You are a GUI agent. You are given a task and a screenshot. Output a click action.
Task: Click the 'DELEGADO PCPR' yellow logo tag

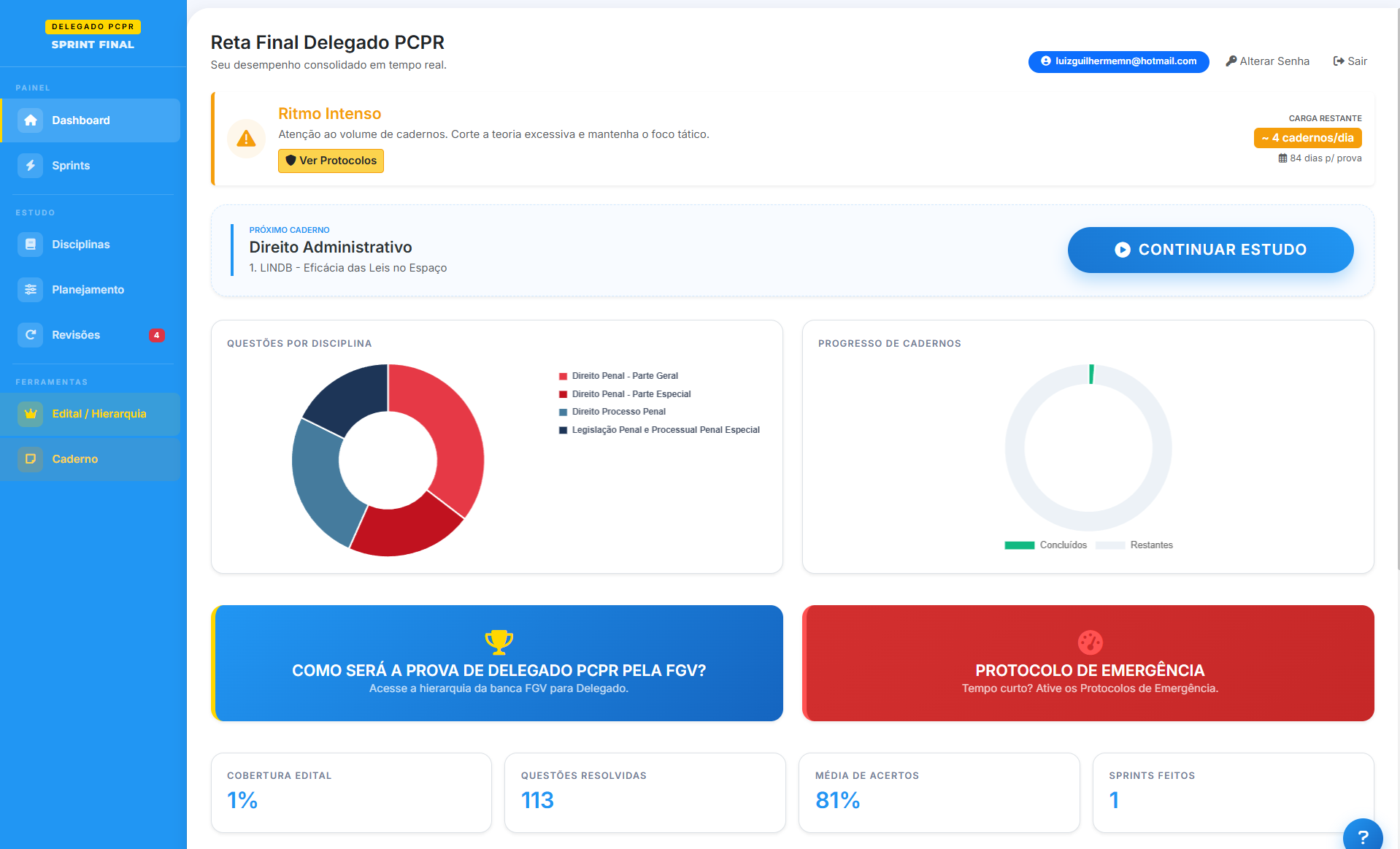pyautogui.click(x=93, y=27)
